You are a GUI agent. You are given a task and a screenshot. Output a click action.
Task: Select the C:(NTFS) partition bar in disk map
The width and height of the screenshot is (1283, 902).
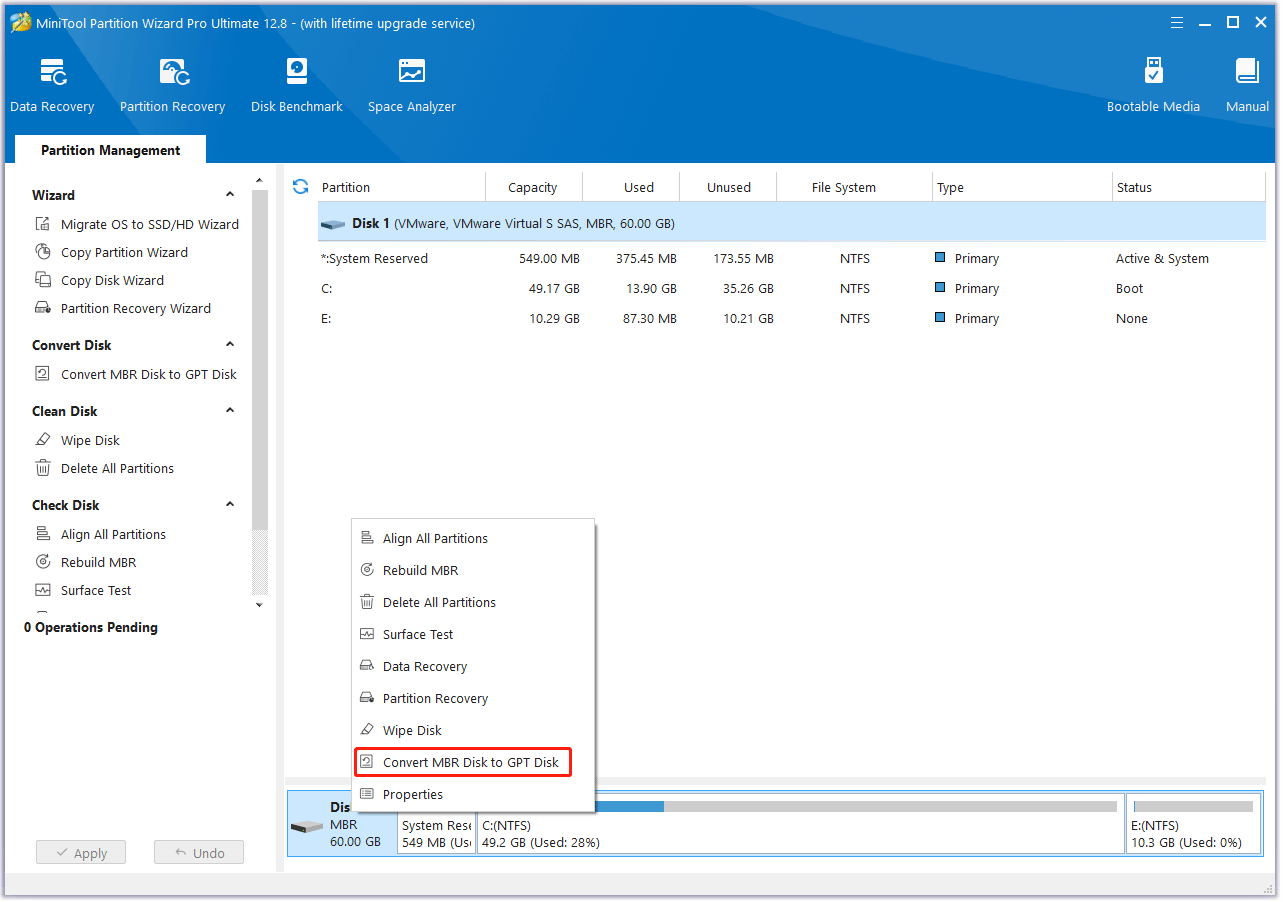tap(800, 824)
